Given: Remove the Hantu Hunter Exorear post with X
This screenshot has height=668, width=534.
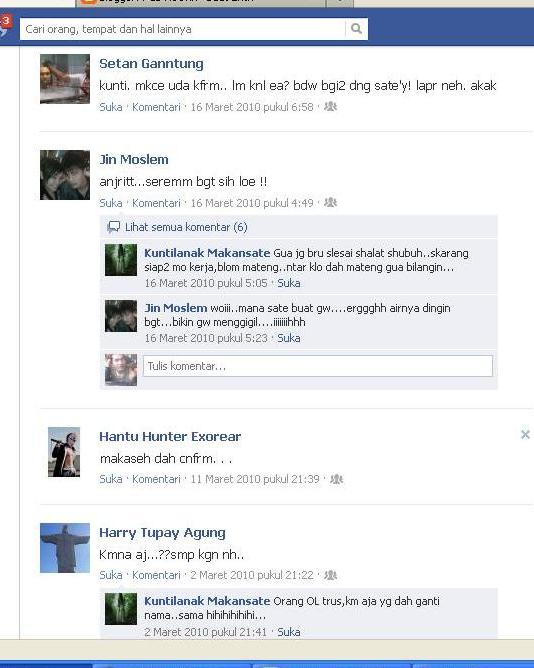Looking at the screenshot, I should pyautogui.click(x=525, y=435).
